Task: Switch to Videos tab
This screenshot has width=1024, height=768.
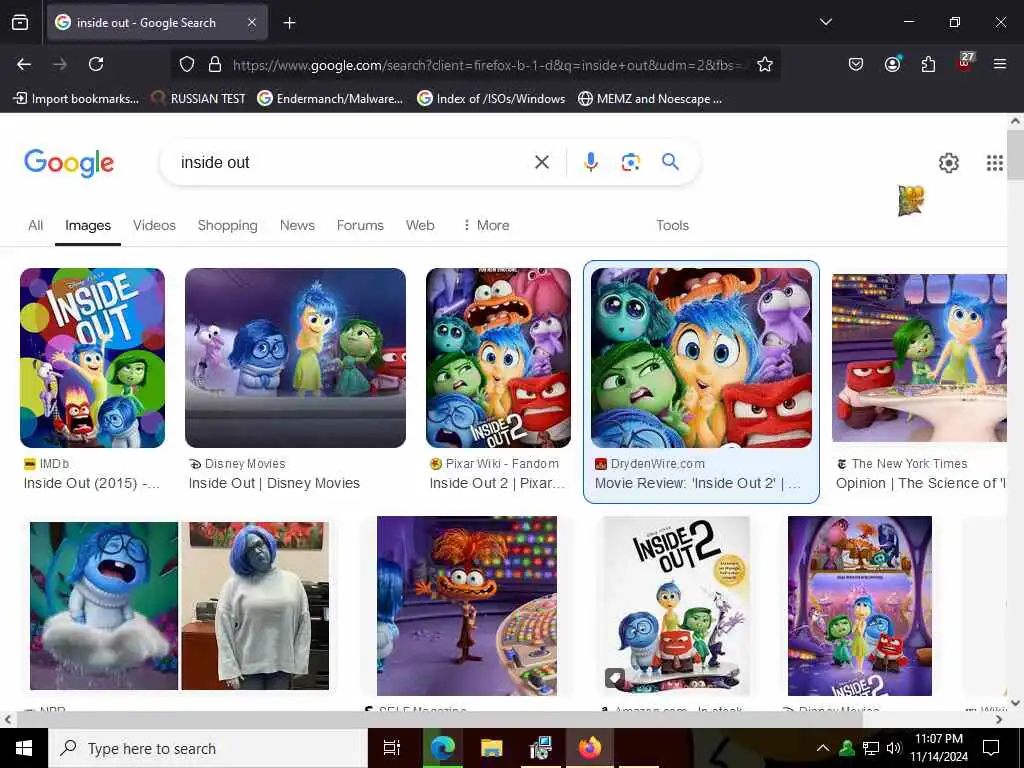Action: (x=154, y=225)
